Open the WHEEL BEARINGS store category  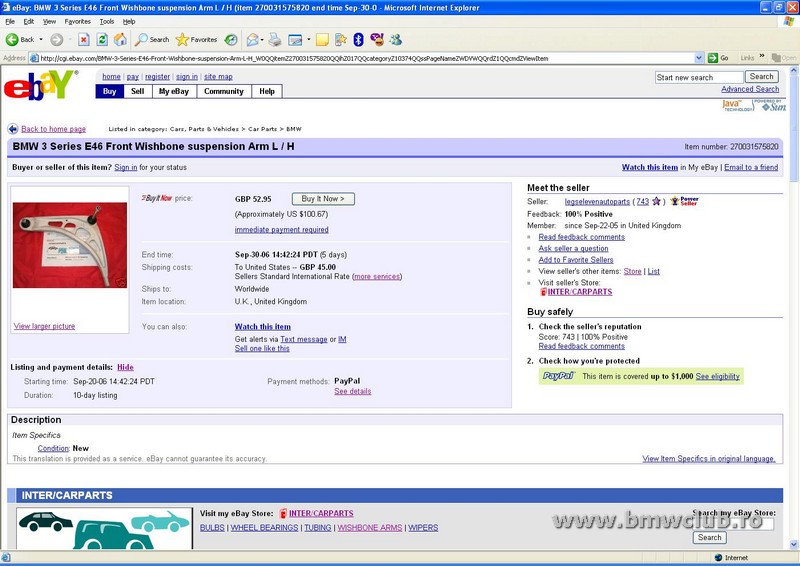pyautogui.click(x=264, y=528)
